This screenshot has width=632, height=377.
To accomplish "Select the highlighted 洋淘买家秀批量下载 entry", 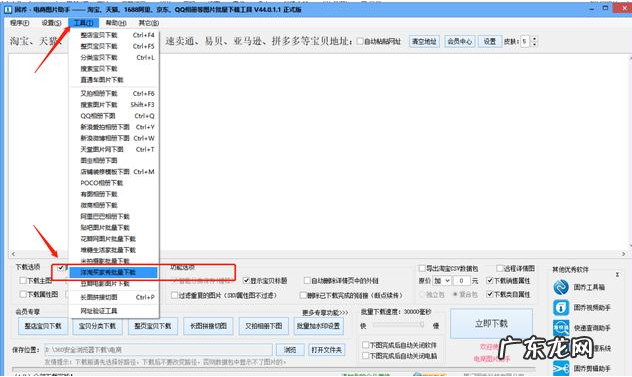I will [x=113, y=273].
